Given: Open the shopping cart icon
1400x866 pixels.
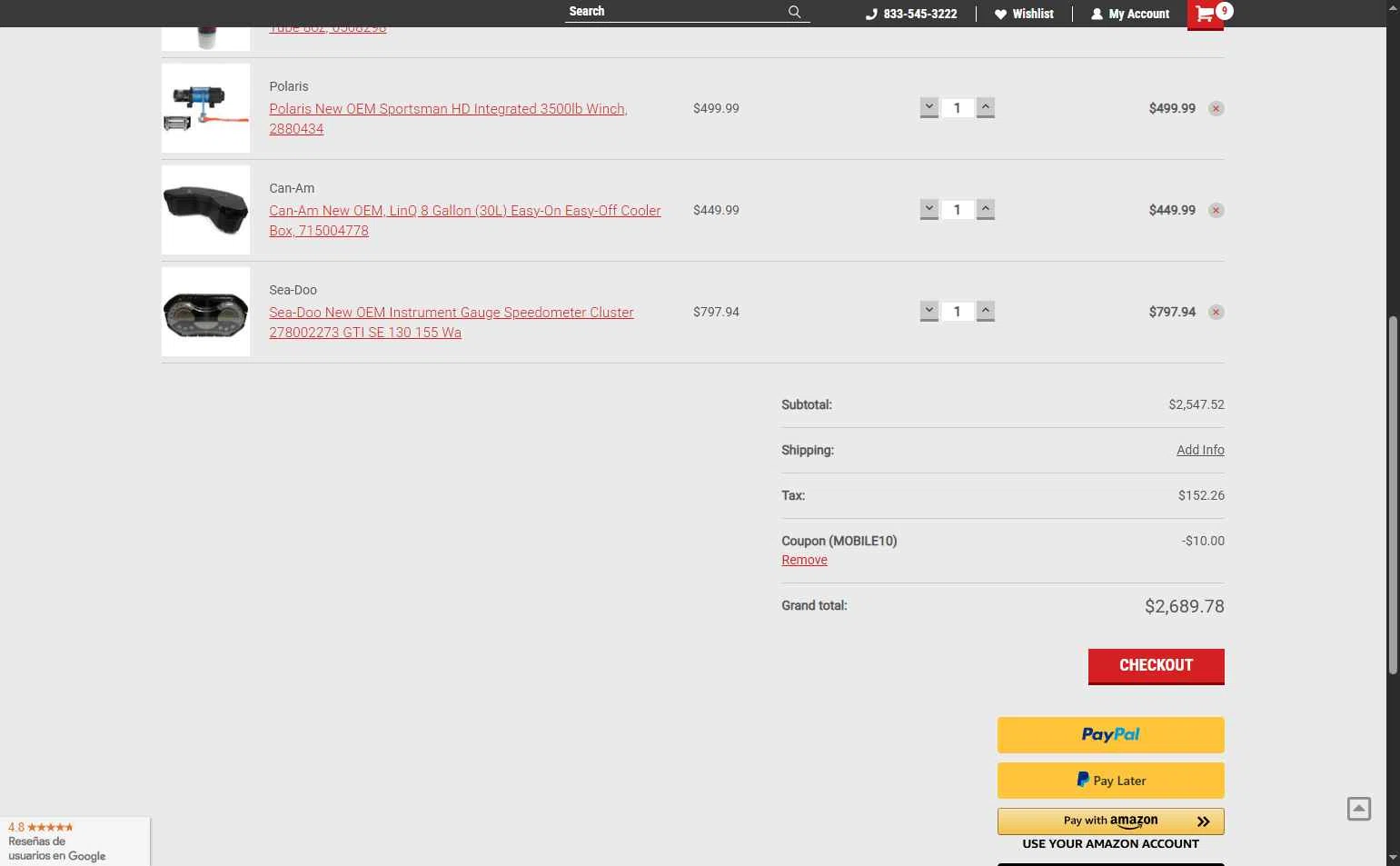Looking at the screenshot, I should (x=1206, y=14).
